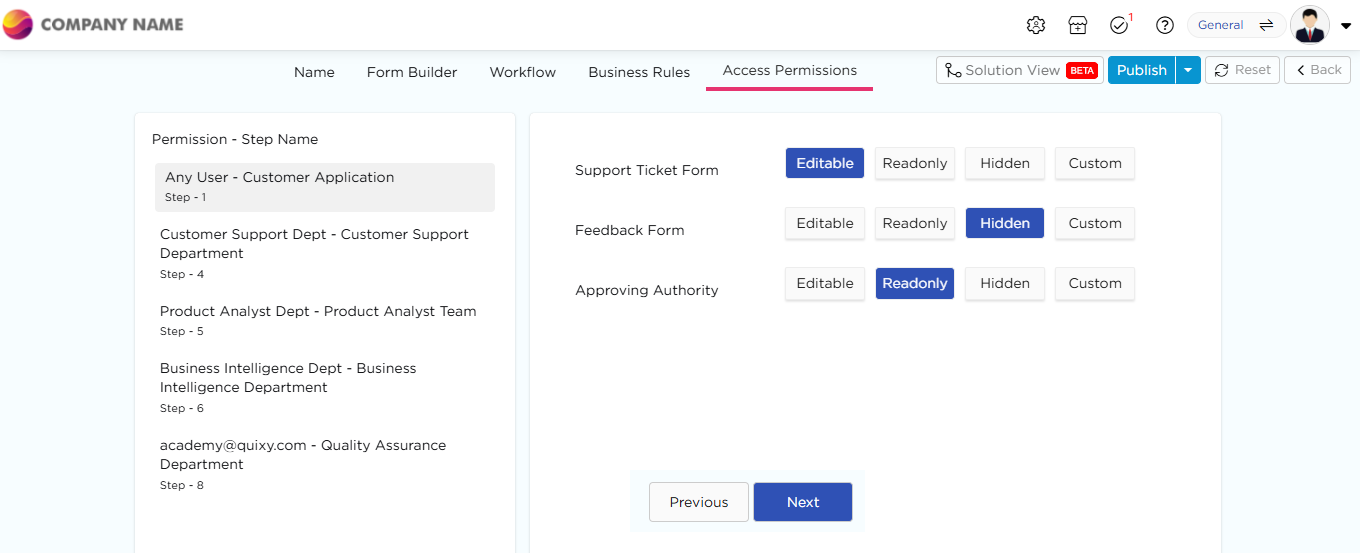
Task: Expand the Publish dropdown arrow
Action: (x=1188, y=70)
